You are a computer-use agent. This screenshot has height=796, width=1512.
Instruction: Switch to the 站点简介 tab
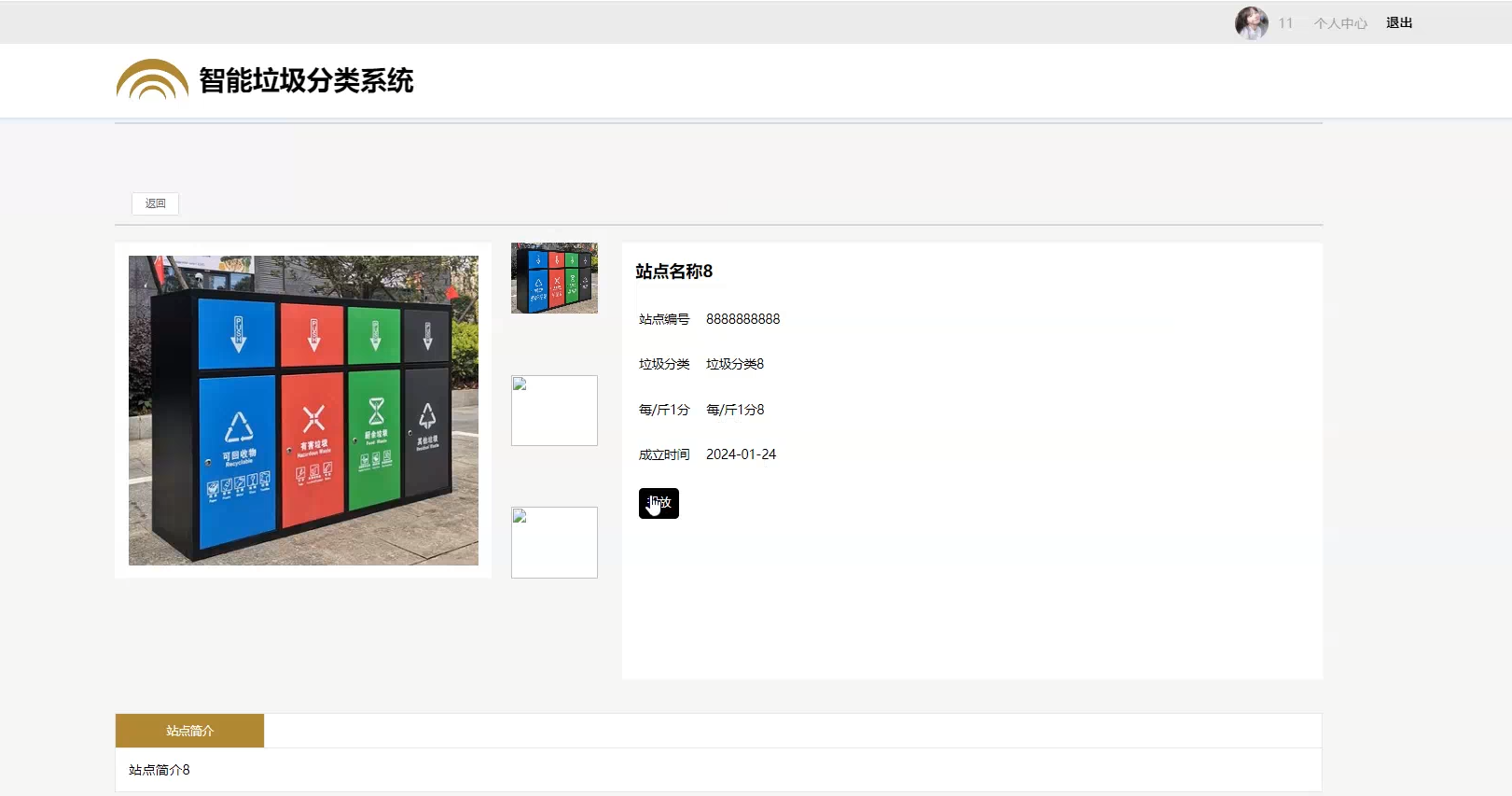[189, 731]
